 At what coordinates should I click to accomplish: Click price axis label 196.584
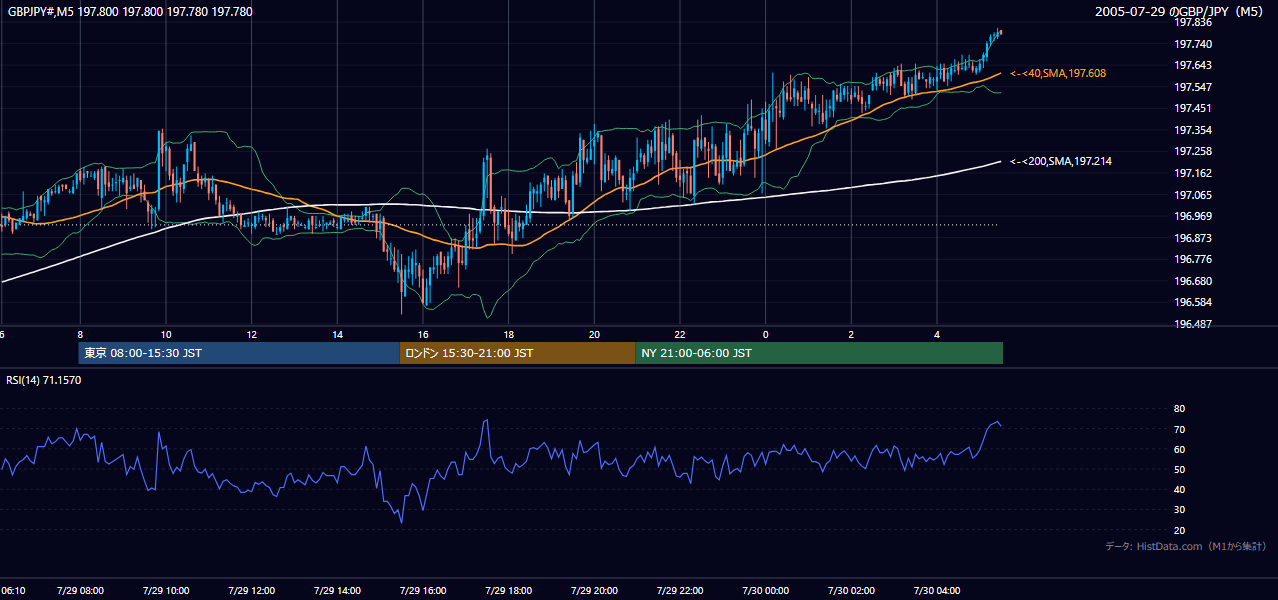pyautogui.click(x=1192, y=302)
